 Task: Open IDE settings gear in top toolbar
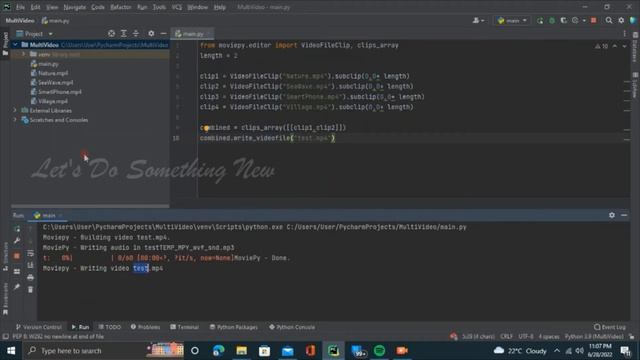click(621, 20)
